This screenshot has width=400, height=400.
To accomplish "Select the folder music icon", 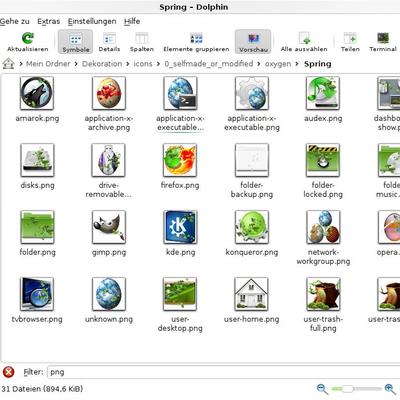I will tap(389, 160).
